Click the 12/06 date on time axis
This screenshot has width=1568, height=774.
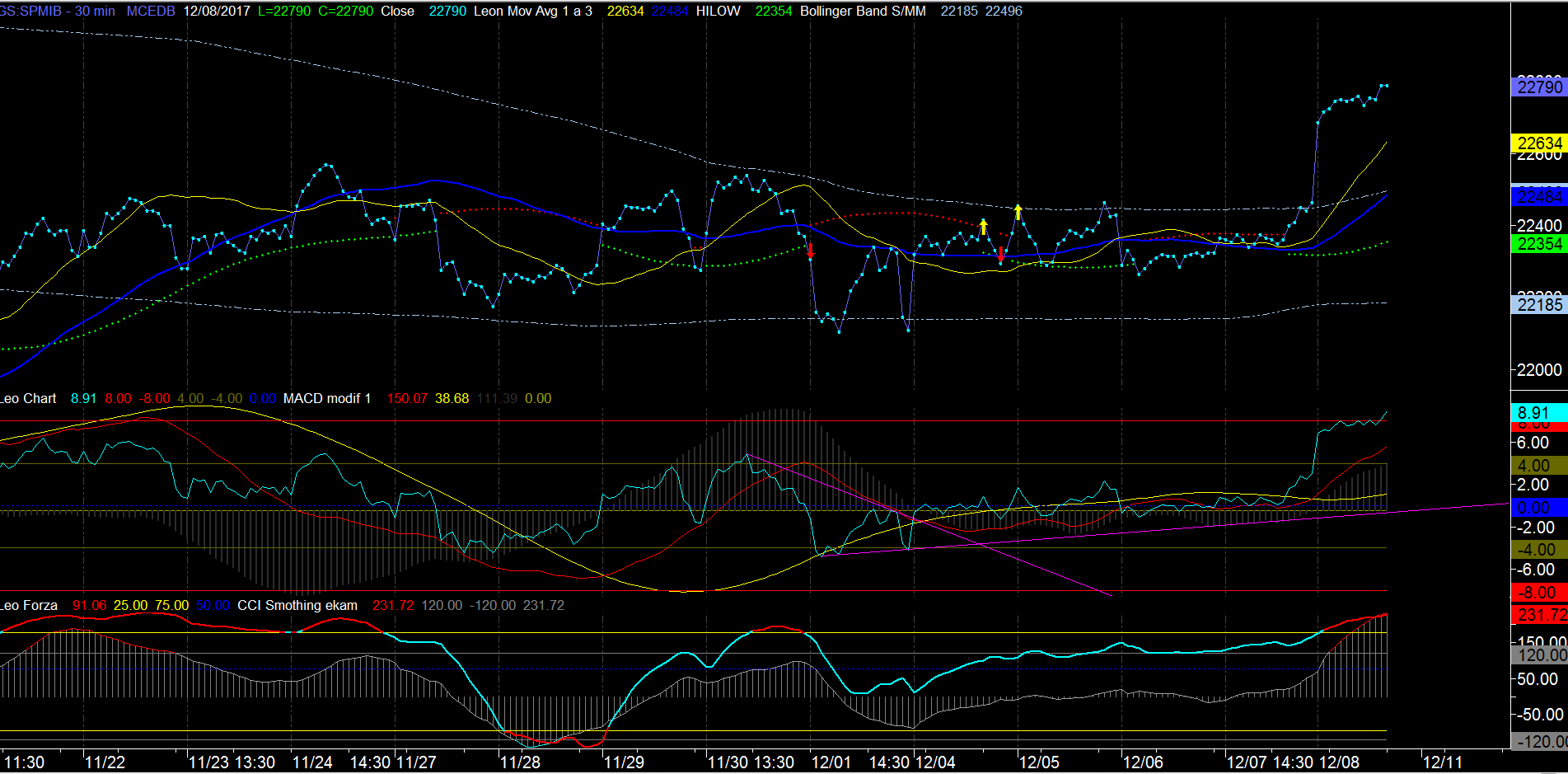[x=1143, y=762]
